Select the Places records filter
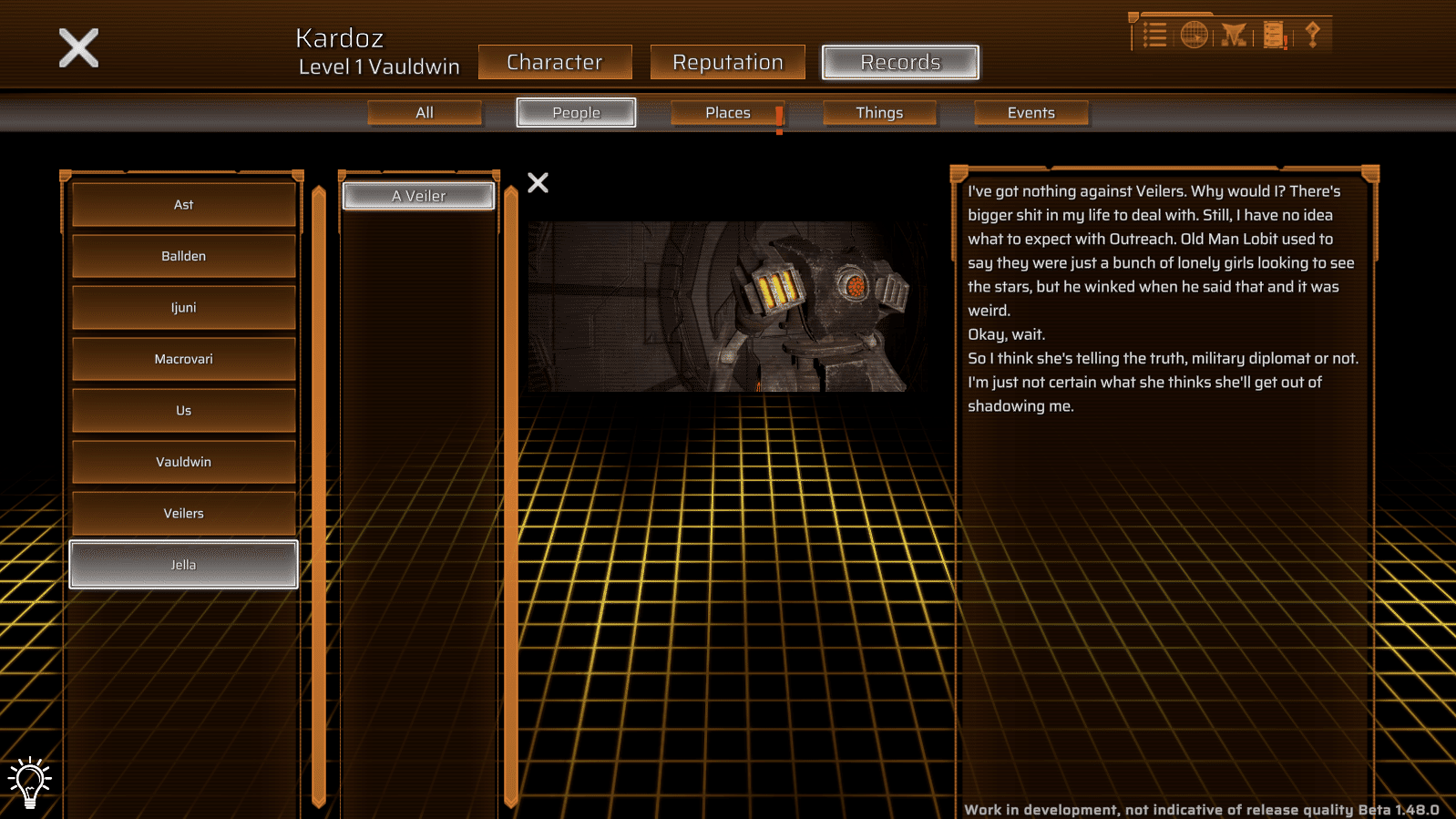1456x819 pixels. (728, 113)
